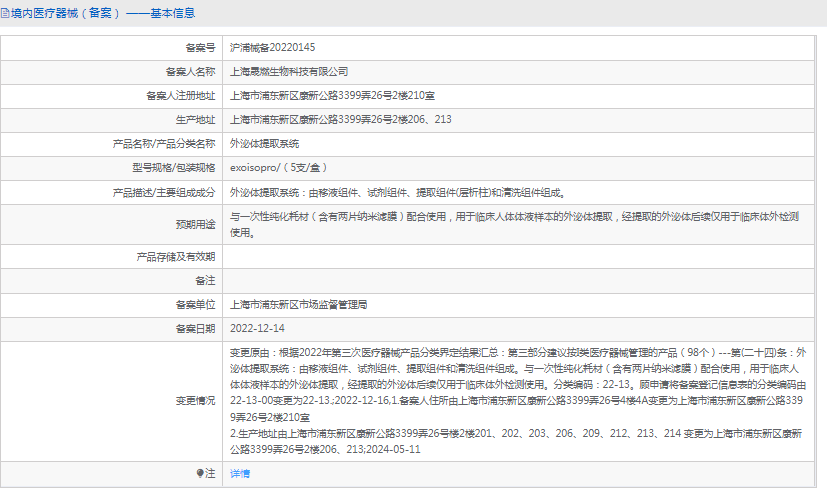
Task: Click the 产品存储及有效期 label
Action: point(176,257)
